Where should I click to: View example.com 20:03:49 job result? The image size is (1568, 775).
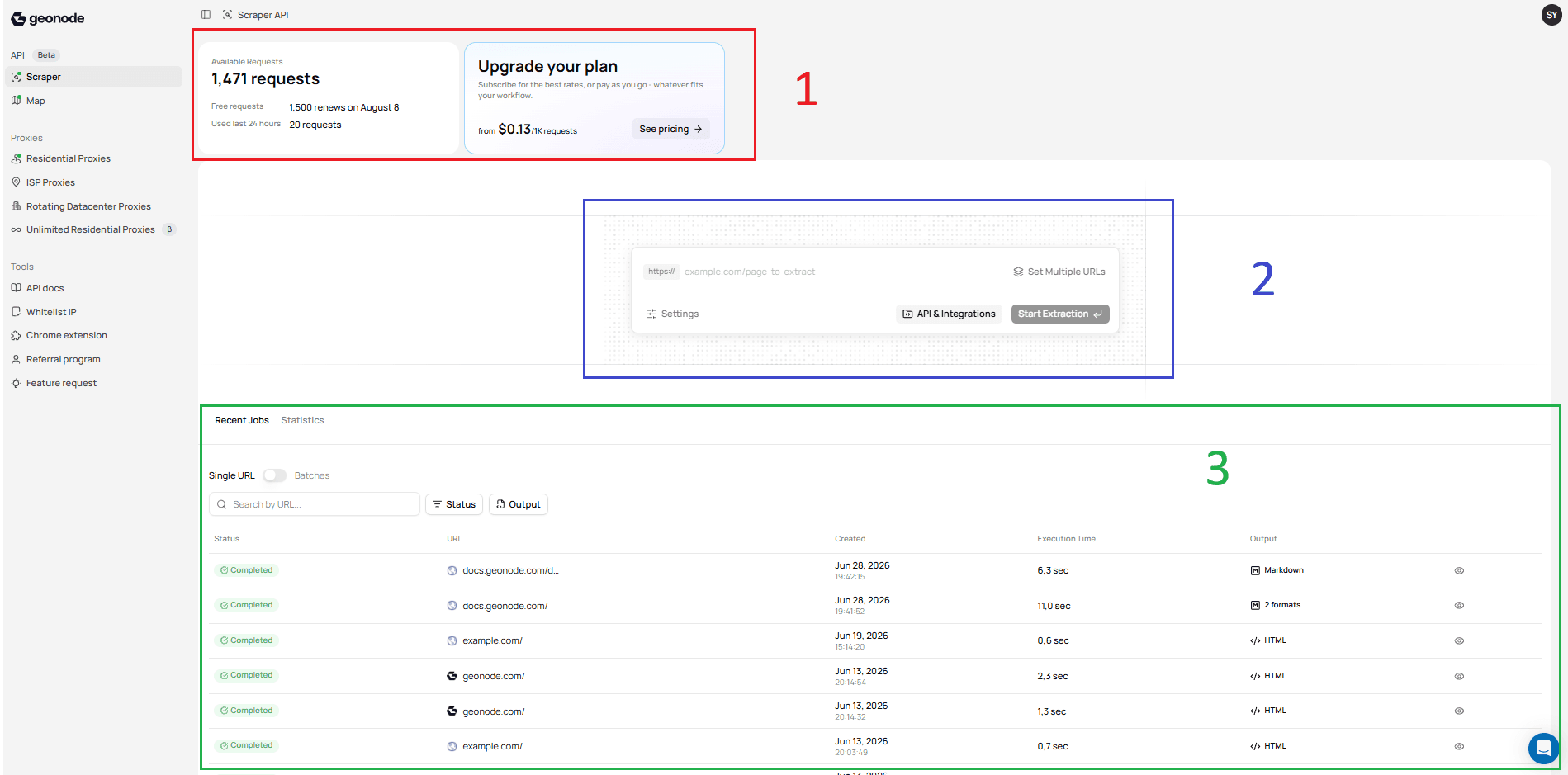pyautogui.click(x=1459, y=746)
